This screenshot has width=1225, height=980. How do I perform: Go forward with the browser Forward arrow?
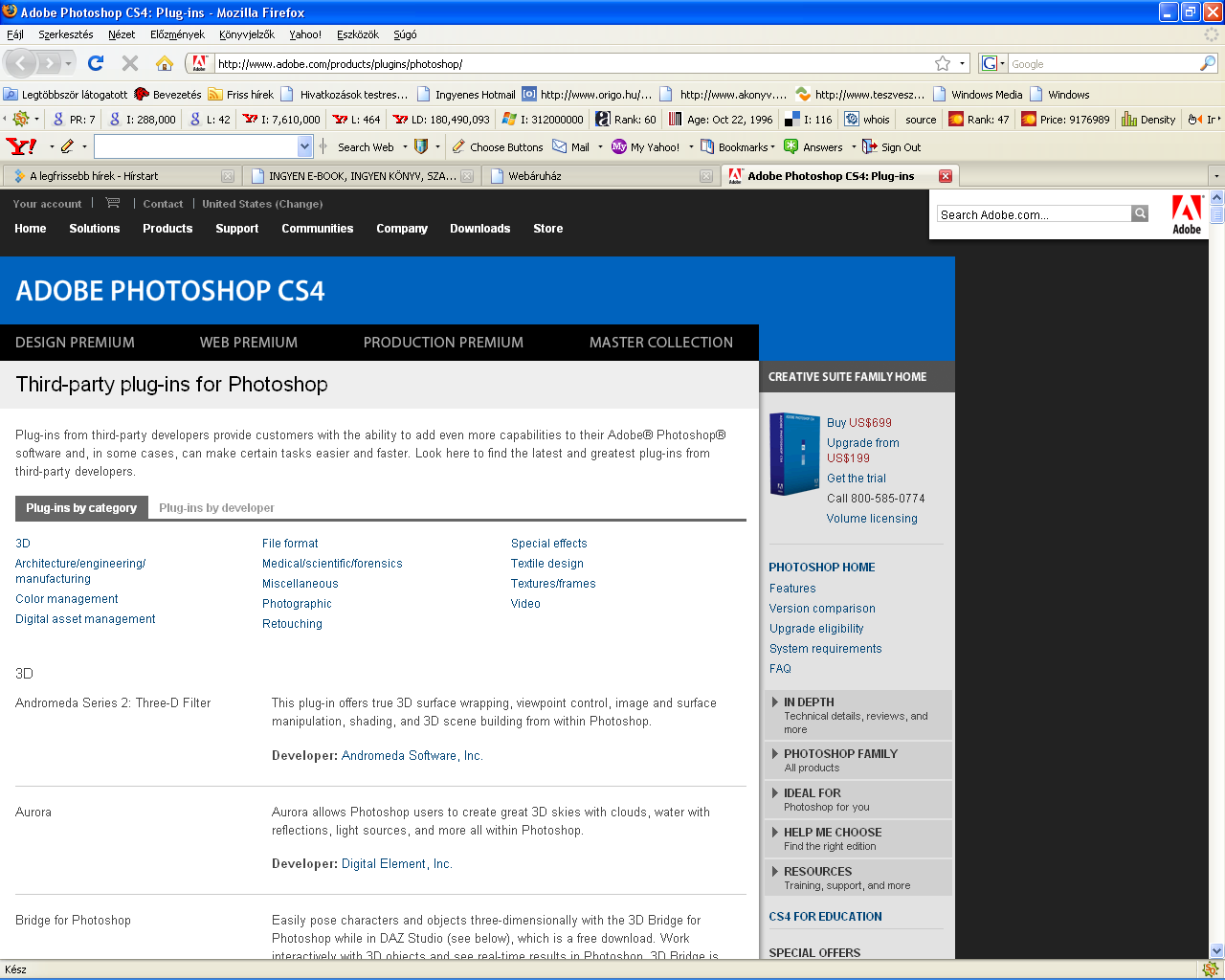[50, 63]
